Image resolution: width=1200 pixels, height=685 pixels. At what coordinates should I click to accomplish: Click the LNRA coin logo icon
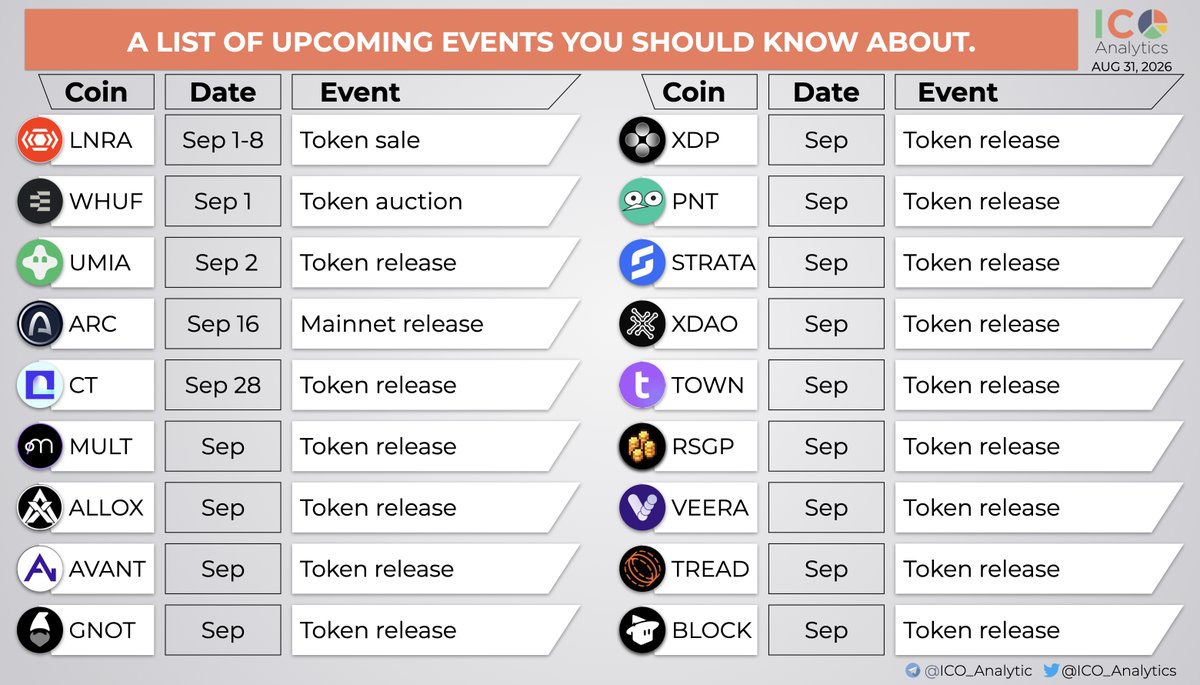pyautogui.click(x=41, y=141)
